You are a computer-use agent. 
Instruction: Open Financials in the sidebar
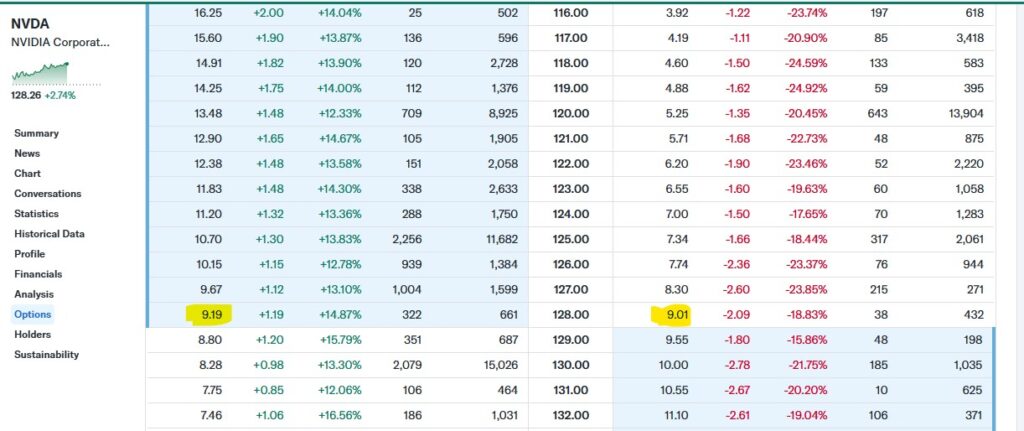tap(37, 273)
